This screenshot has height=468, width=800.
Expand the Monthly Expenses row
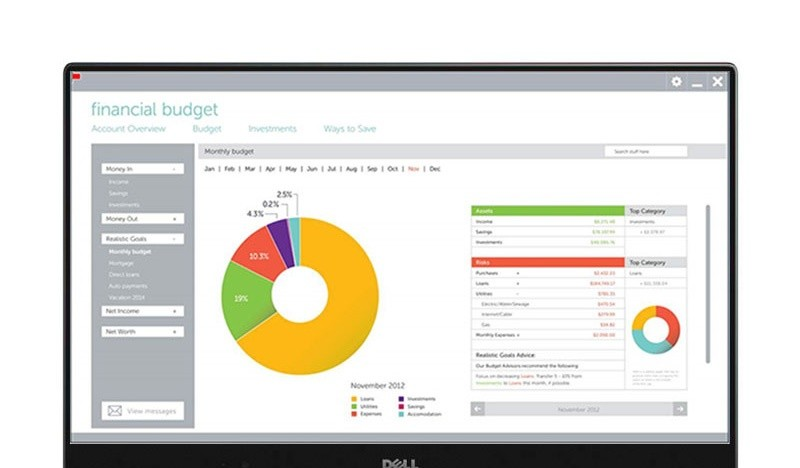(x=518, y=335)
